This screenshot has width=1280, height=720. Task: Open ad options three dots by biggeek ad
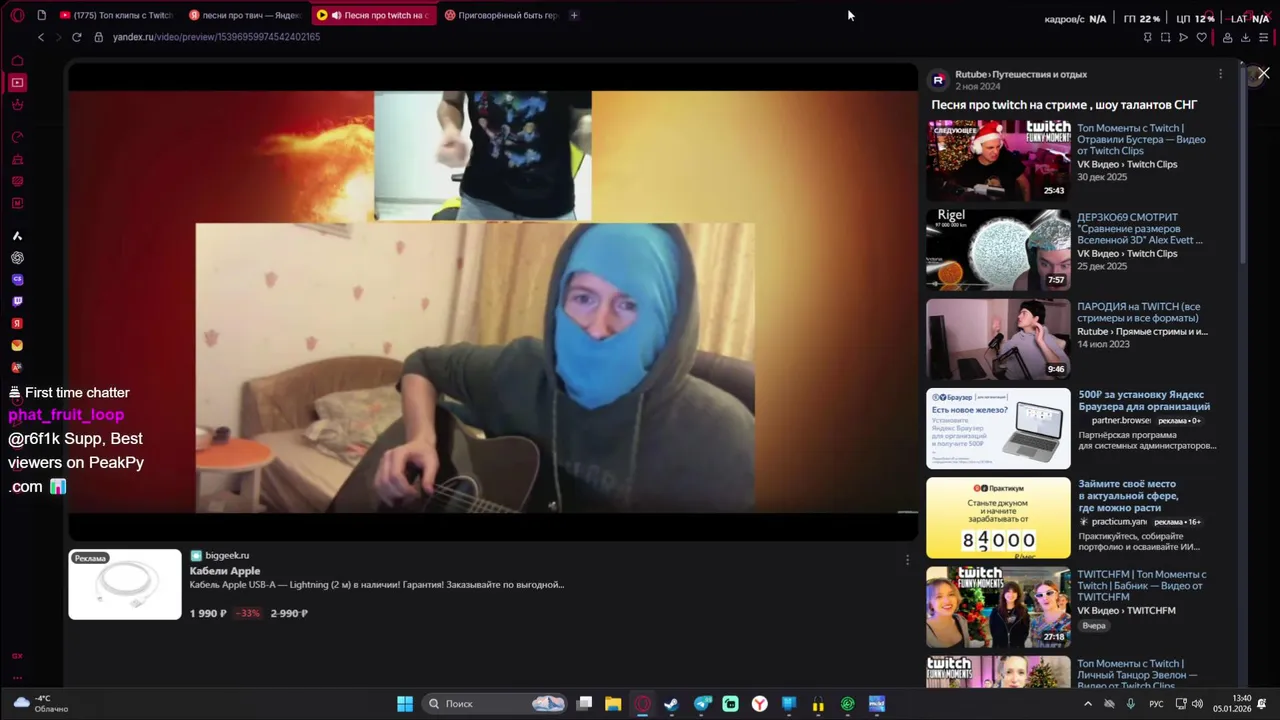[907, 560]
